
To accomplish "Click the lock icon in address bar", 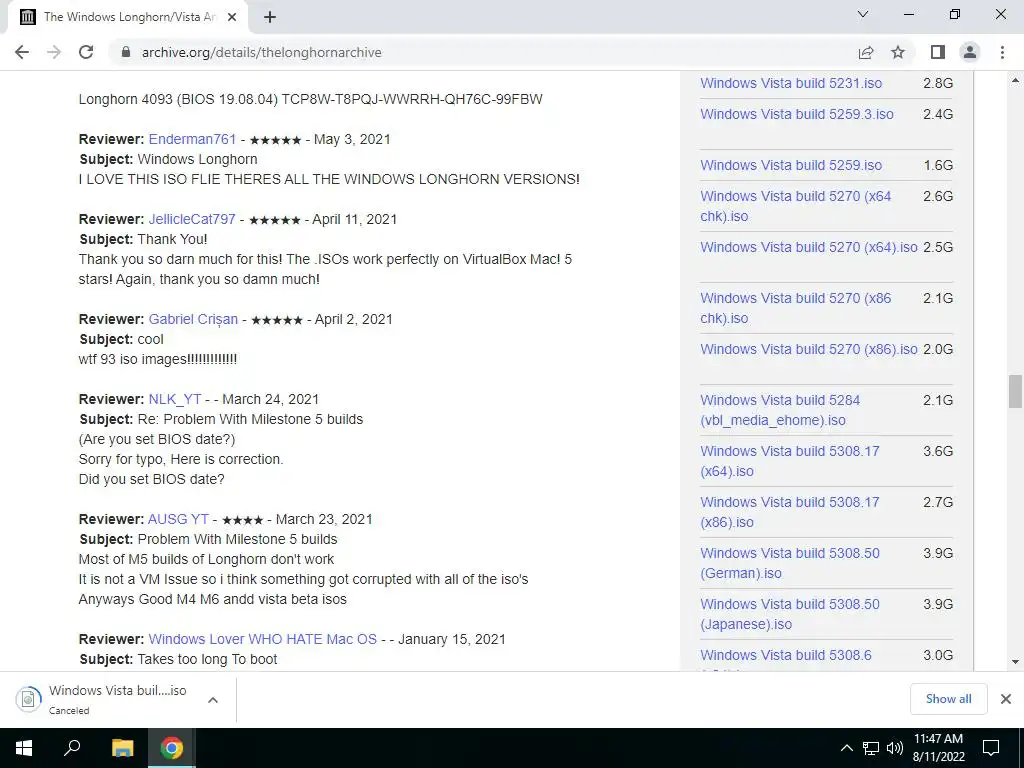I will pos(126,52).
